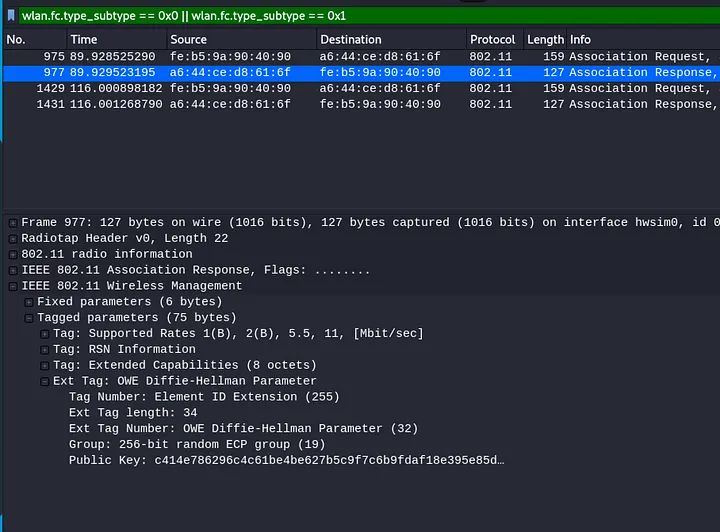Click into the display filter text field
Viewport: 720px width, 532px height.
click(360, 15)
